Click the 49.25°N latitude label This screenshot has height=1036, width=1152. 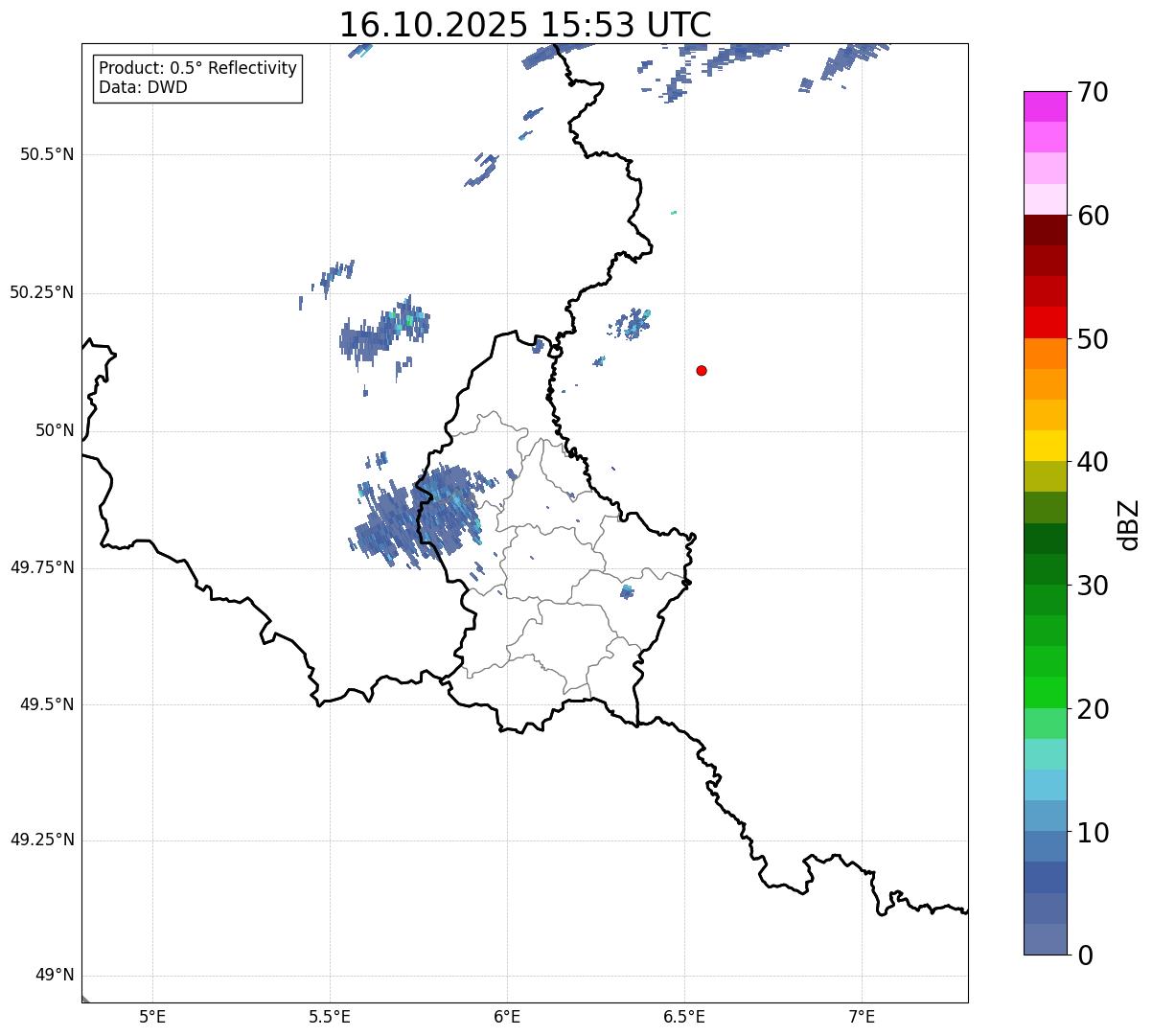[x=42, y=840]
